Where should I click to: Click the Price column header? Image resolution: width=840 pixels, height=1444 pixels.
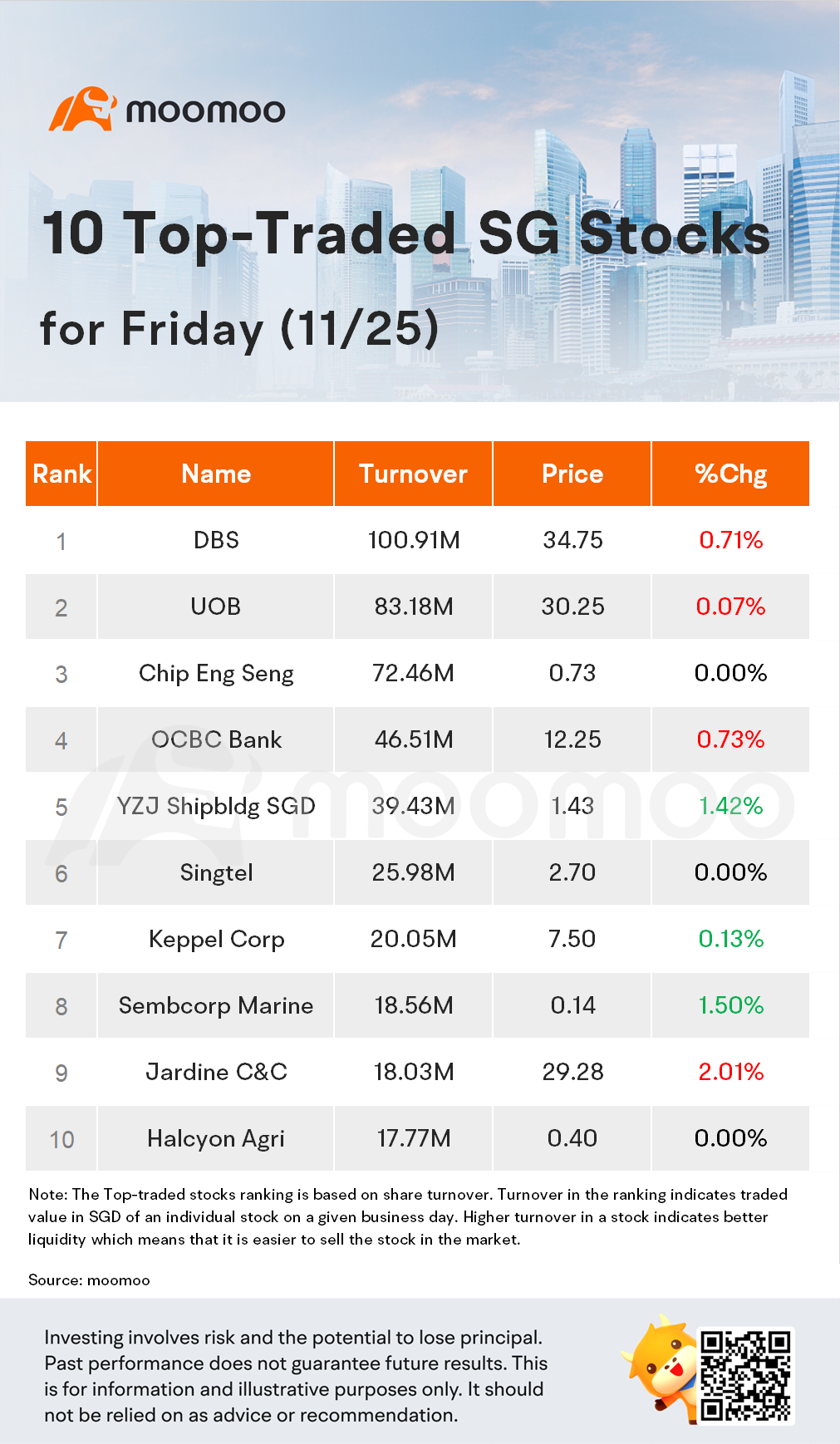572,474
